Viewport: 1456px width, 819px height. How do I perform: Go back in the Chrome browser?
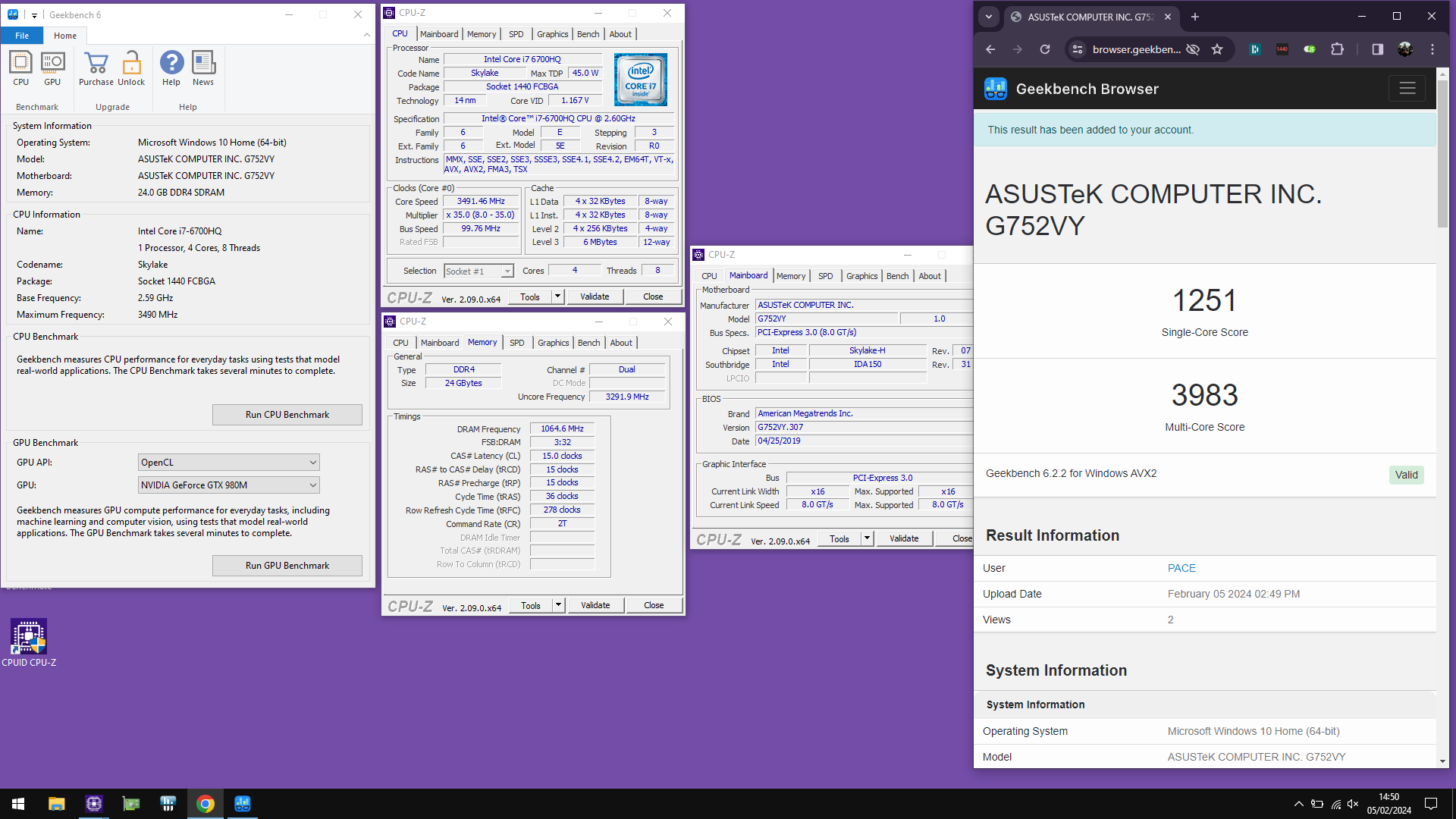coord(990,49)
